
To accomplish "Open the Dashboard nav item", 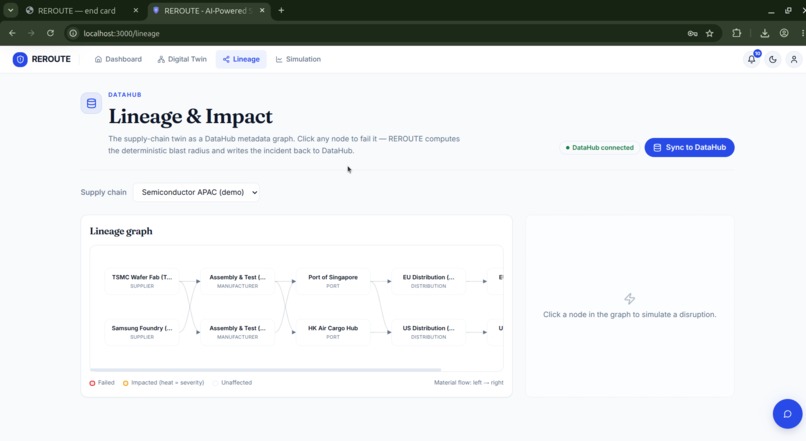I will click(118, 59).
